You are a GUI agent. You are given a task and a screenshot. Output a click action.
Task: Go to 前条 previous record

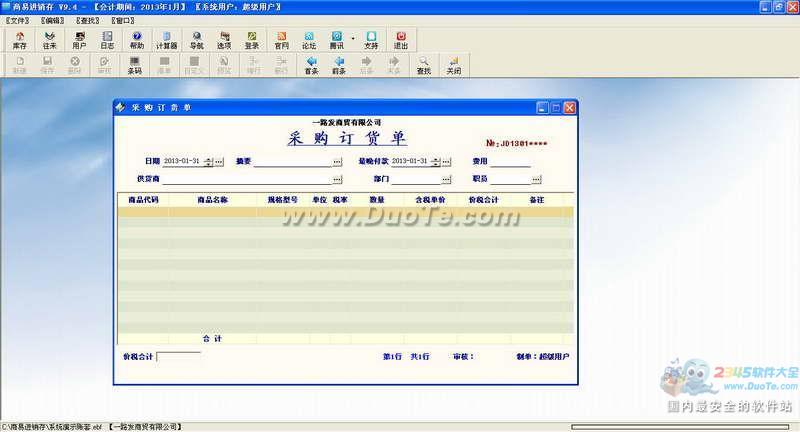(x=339, y=66)
